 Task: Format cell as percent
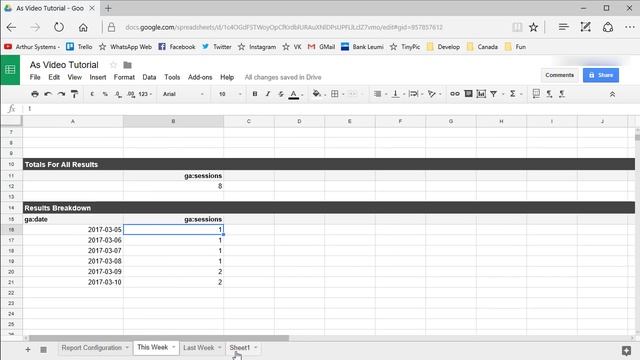coord(105,94)
